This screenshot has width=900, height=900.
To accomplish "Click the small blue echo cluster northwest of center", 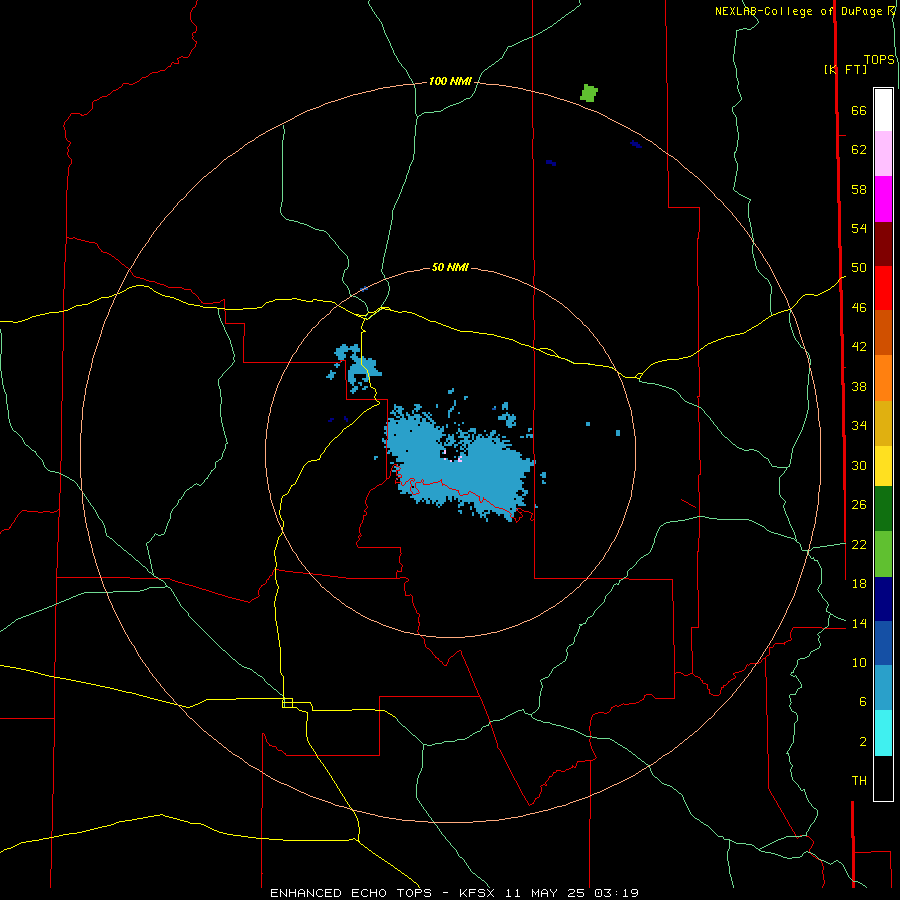I will (356, 367).
